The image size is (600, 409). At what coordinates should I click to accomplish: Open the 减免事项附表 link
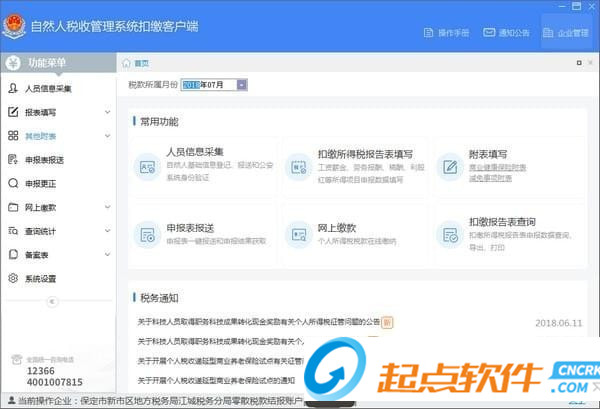[491, 178]
